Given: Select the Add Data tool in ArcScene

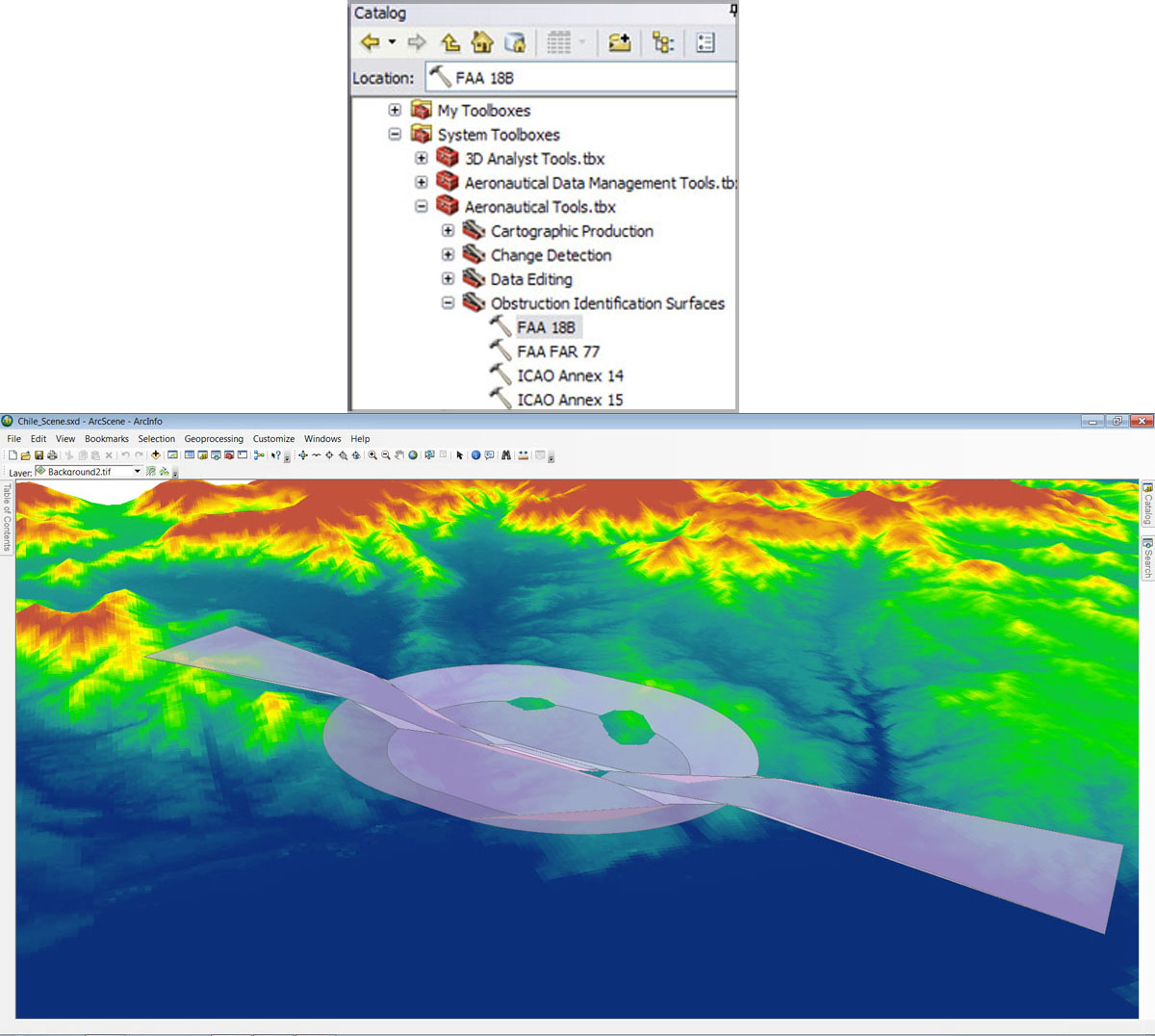Looking at the screenshot, I should click(x=155, y=455).
